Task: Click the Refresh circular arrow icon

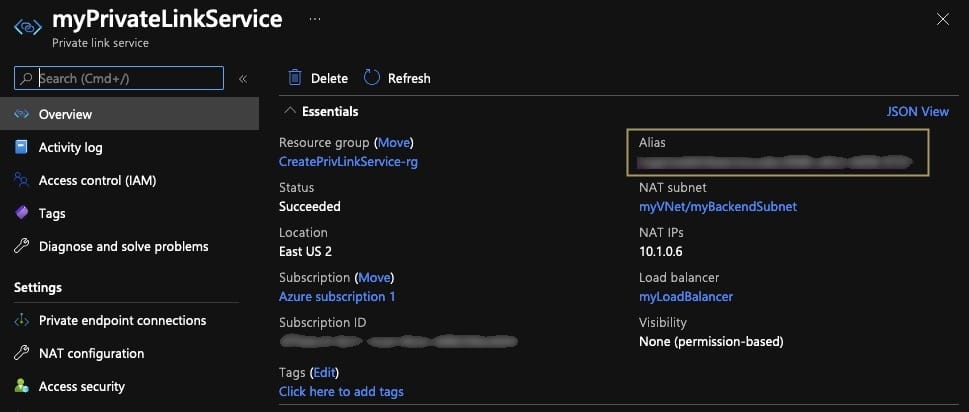Action: [371, 78]
